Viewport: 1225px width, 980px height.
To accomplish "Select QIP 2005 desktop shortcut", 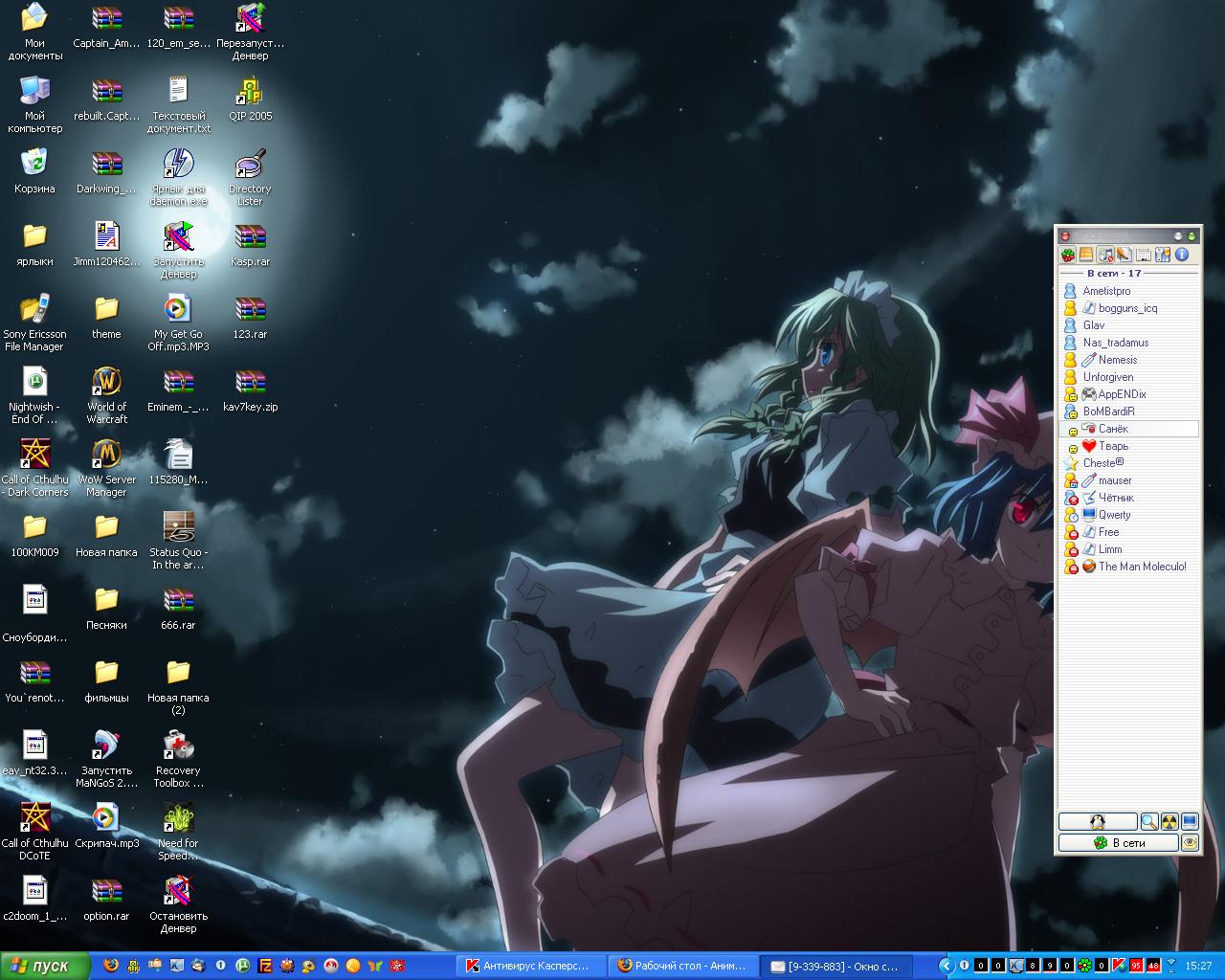I will (x=250, y=98).
